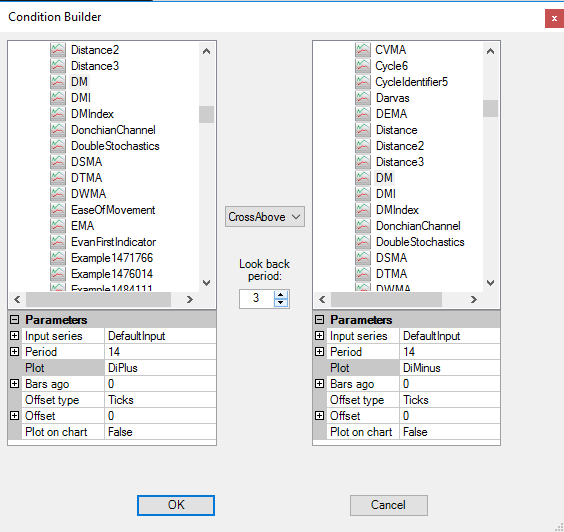Viewport: 564px width, 532px height.
Task: Click the left list's scroll down arrow
Action: [x=206, y=283]
